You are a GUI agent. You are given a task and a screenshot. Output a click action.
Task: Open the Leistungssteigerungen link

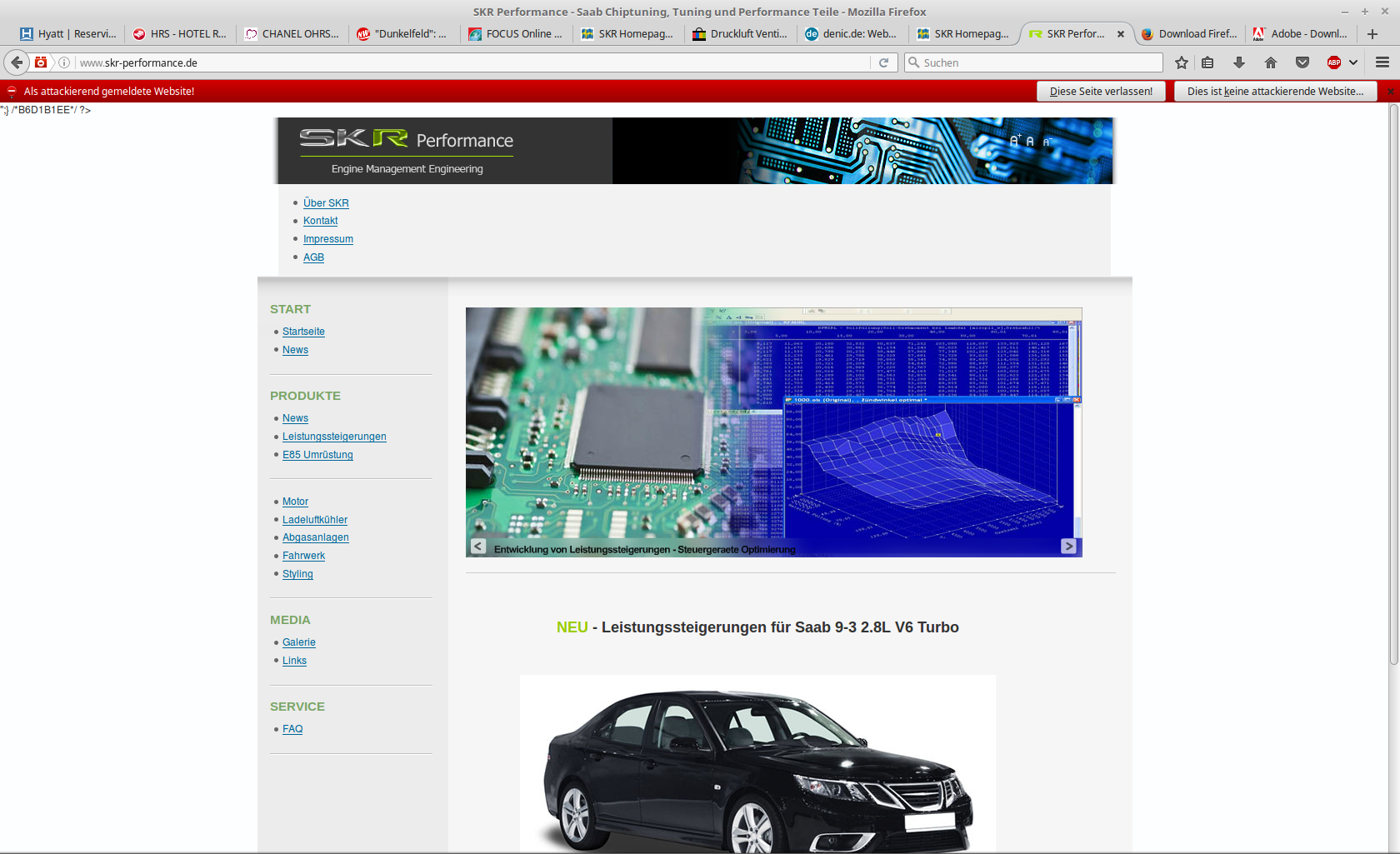point(334,437)
